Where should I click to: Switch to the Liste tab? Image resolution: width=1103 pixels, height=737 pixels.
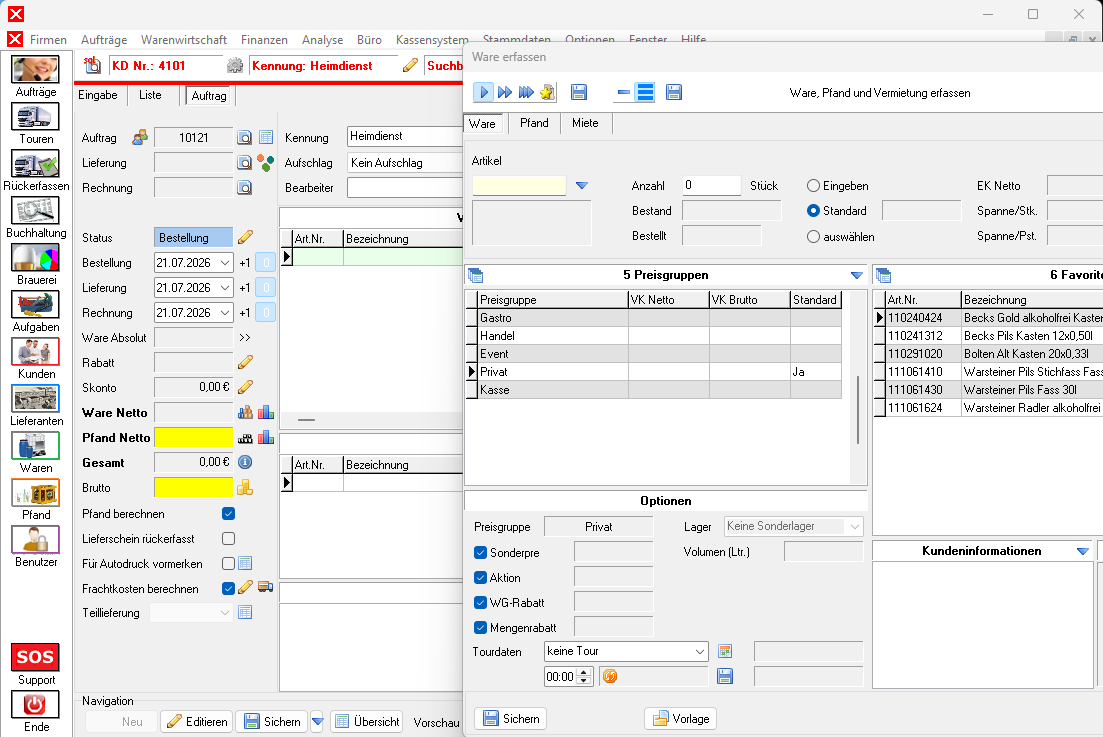(150, 95)
